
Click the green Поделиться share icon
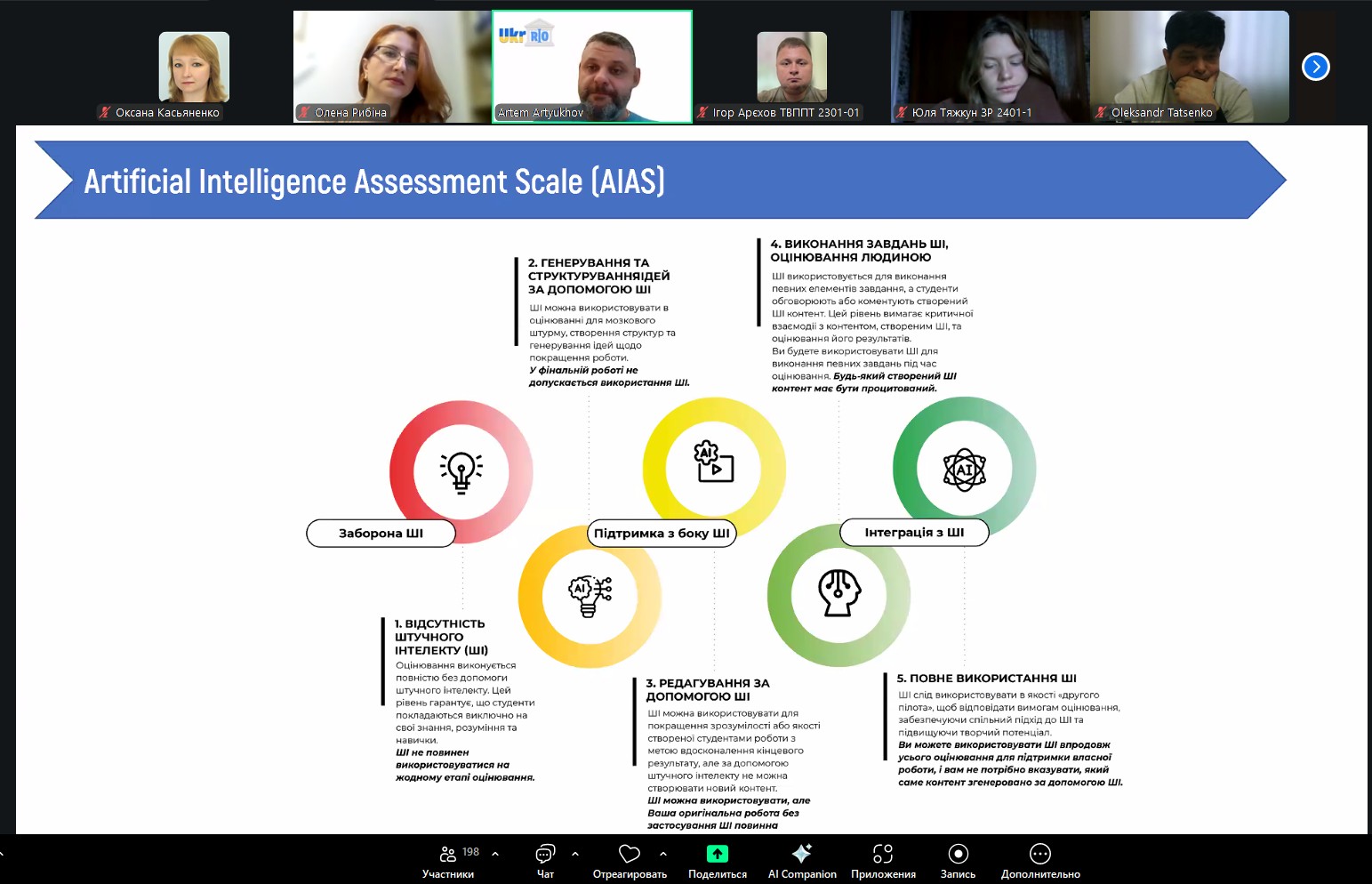point(717,855)
